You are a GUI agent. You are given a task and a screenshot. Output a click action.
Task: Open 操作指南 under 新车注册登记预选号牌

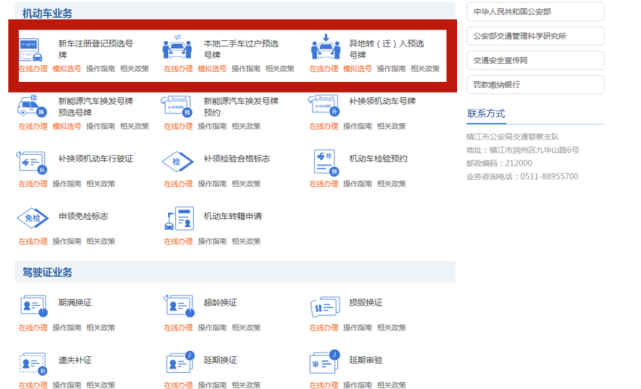tap(101, 69)
